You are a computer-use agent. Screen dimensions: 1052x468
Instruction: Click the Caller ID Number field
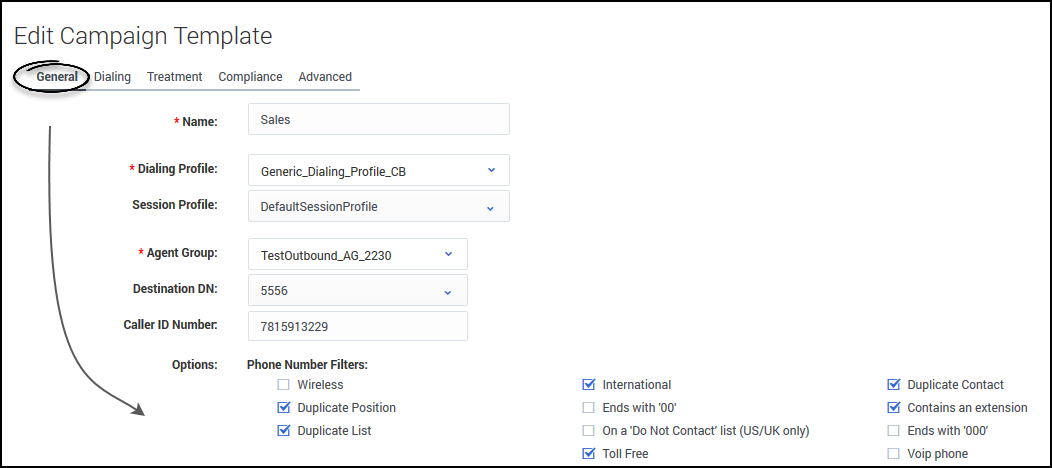pos(358,327)
